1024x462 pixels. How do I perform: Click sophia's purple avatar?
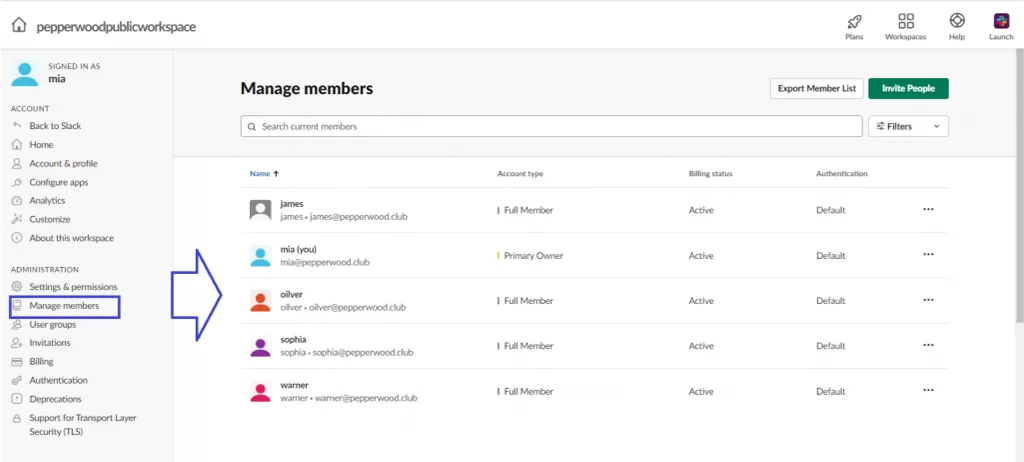click(x=261, y=346)
